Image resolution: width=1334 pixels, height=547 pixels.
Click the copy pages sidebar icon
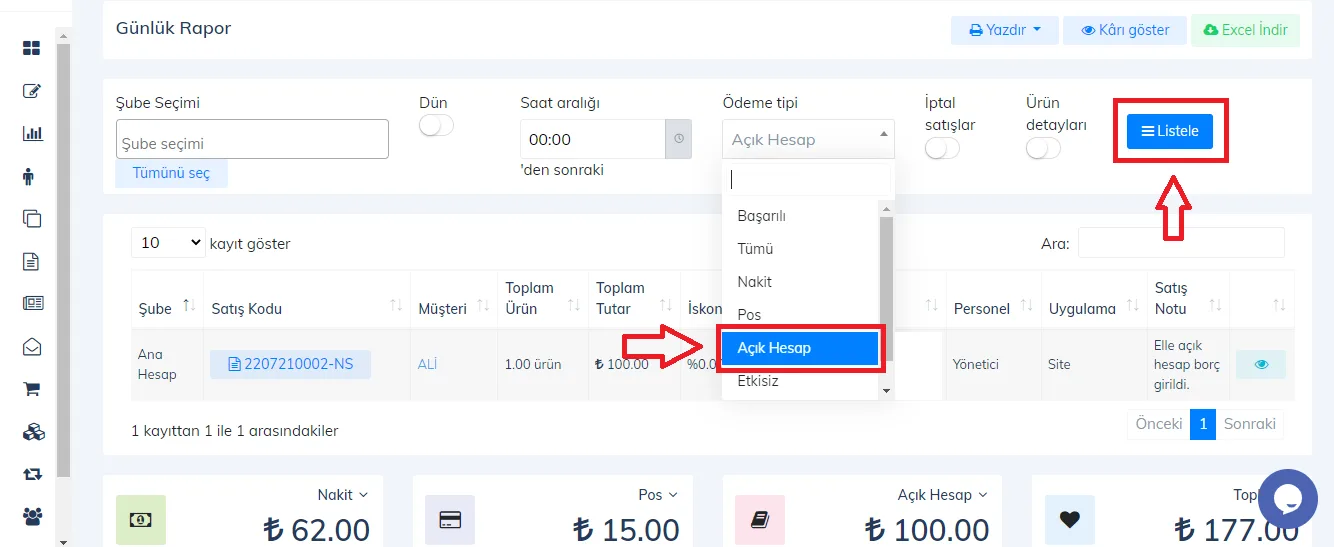pos(32,219)
